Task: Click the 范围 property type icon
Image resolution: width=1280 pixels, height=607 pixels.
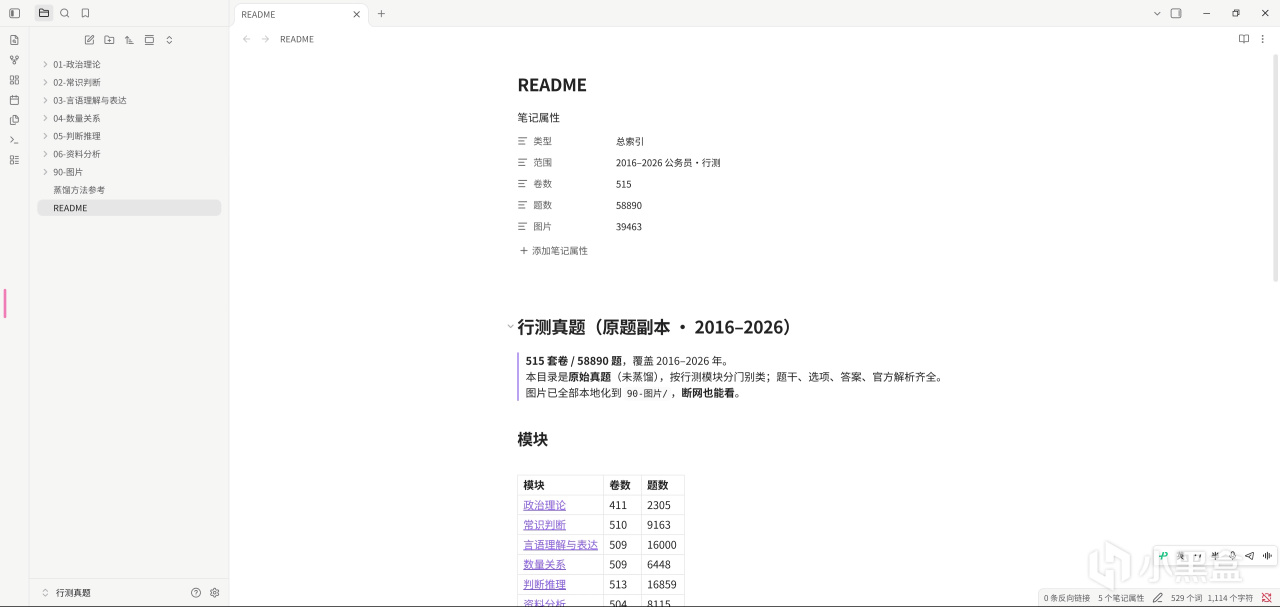Action: coord(522,162)
